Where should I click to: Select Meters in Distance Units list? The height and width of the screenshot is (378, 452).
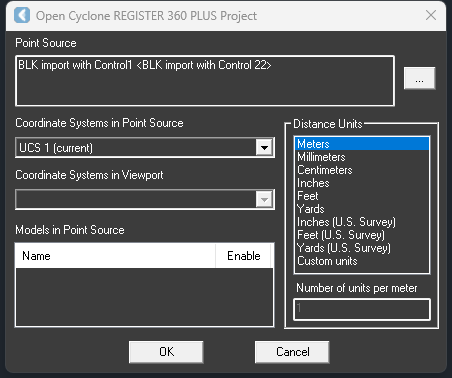(x=362, y=144)
